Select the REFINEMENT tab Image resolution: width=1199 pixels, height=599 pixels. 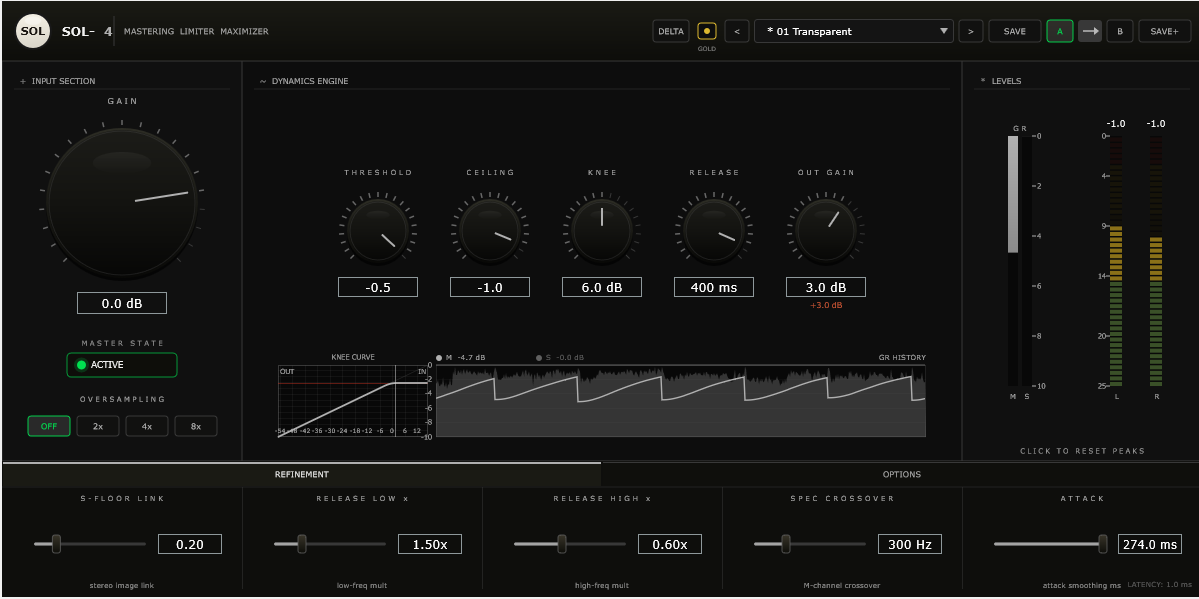301,474
